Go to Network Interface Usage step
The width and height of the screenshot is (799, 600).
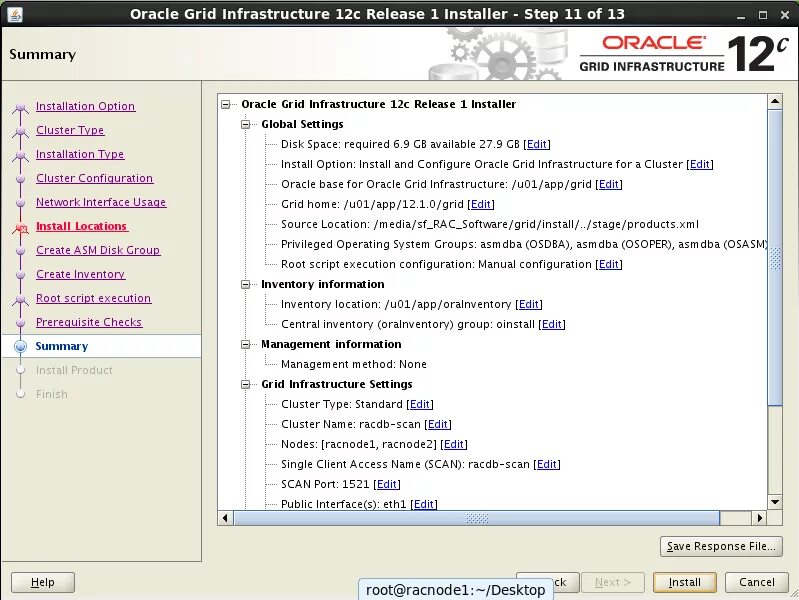[101, 202]
